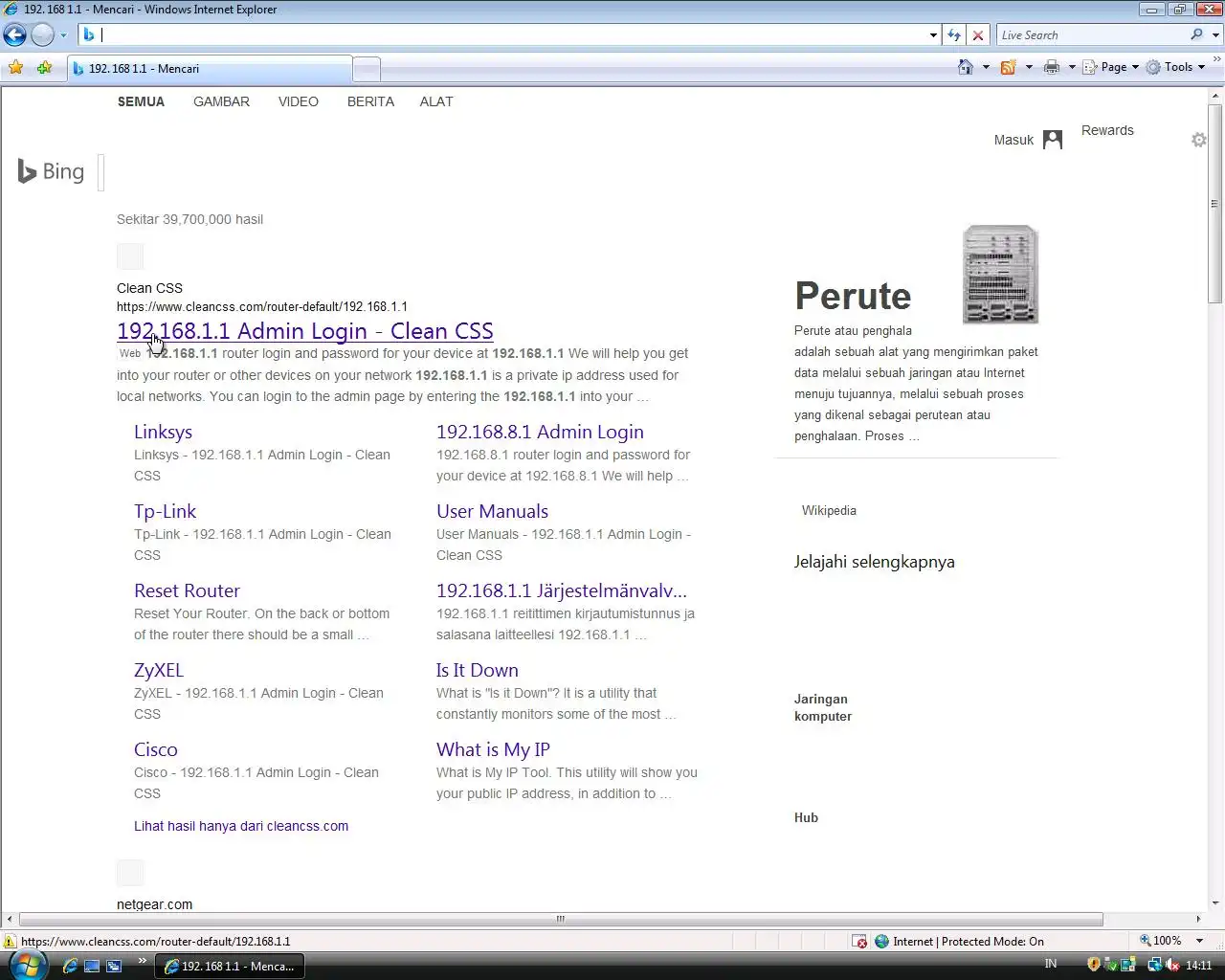
Task: Open 192.168.1.1 Admin Login - Clean CSS result
Action: [304, 331]
